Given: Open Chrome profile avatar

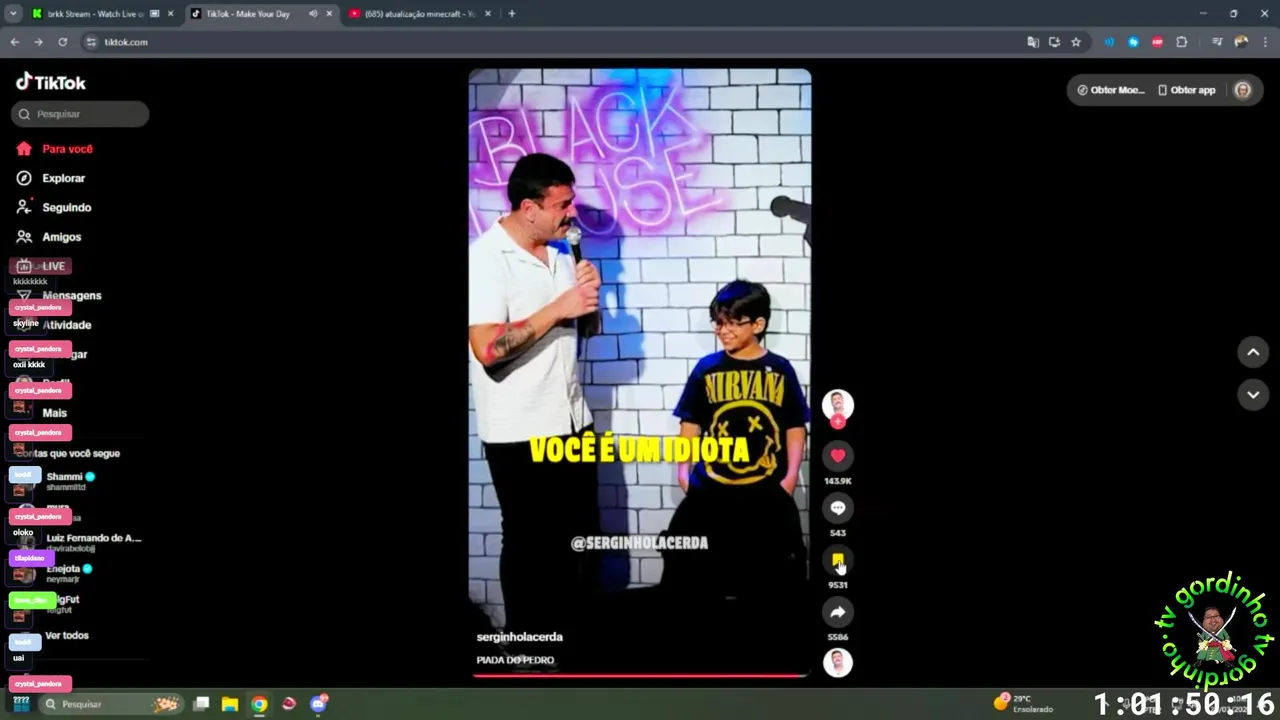Looking at the screenshot, I should tap(1241, 42).
